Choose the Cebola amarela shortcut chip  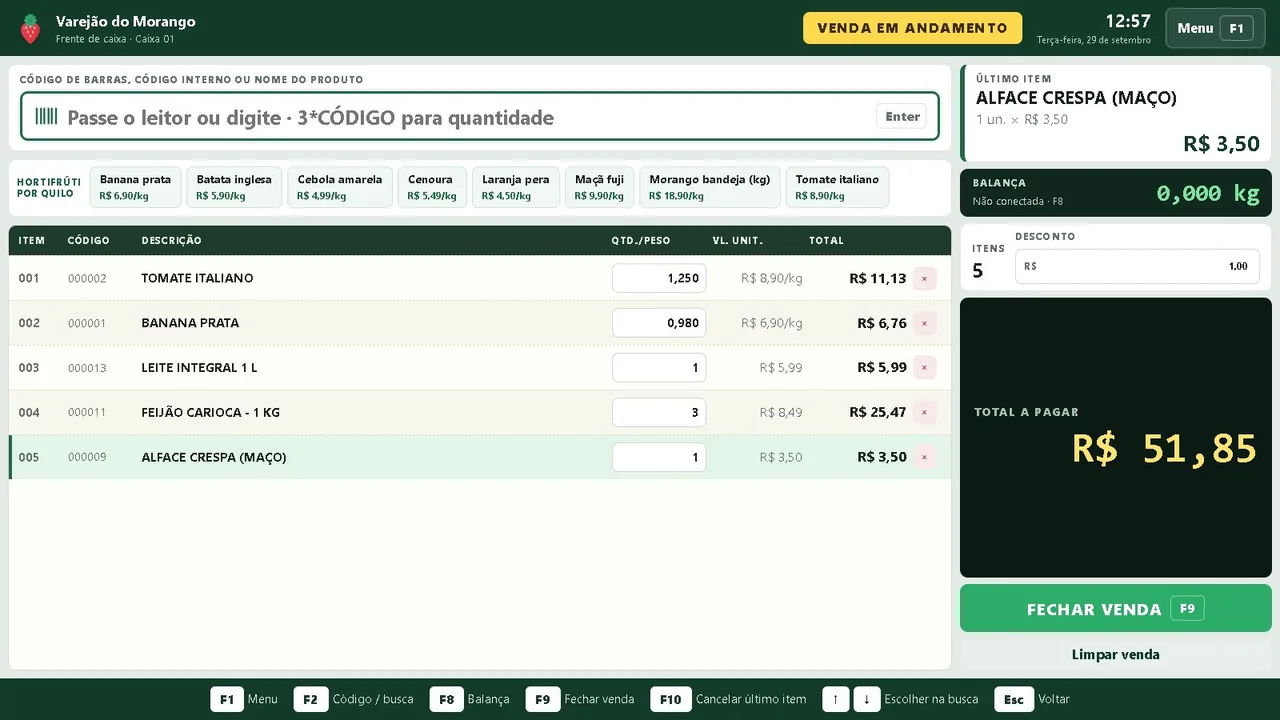point(340,187)
